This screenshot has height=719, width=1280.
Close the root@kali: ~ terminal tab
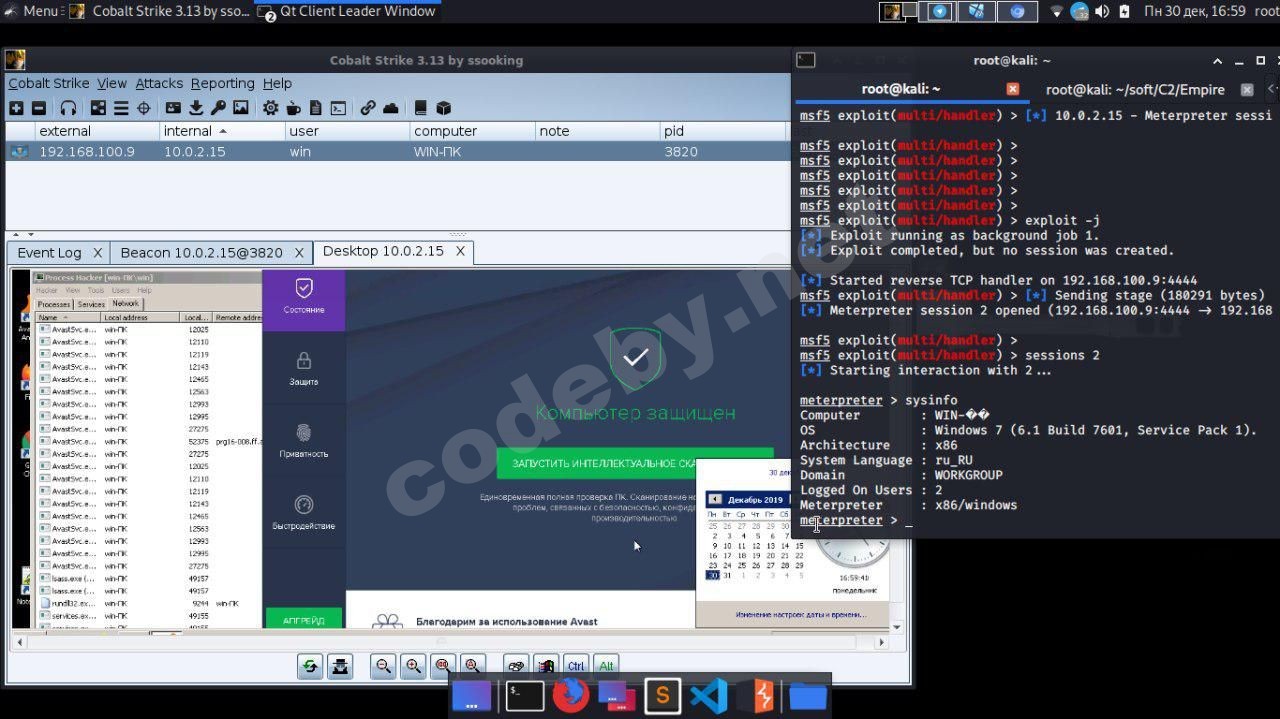pyautogui.click(x=1012, y=89)
